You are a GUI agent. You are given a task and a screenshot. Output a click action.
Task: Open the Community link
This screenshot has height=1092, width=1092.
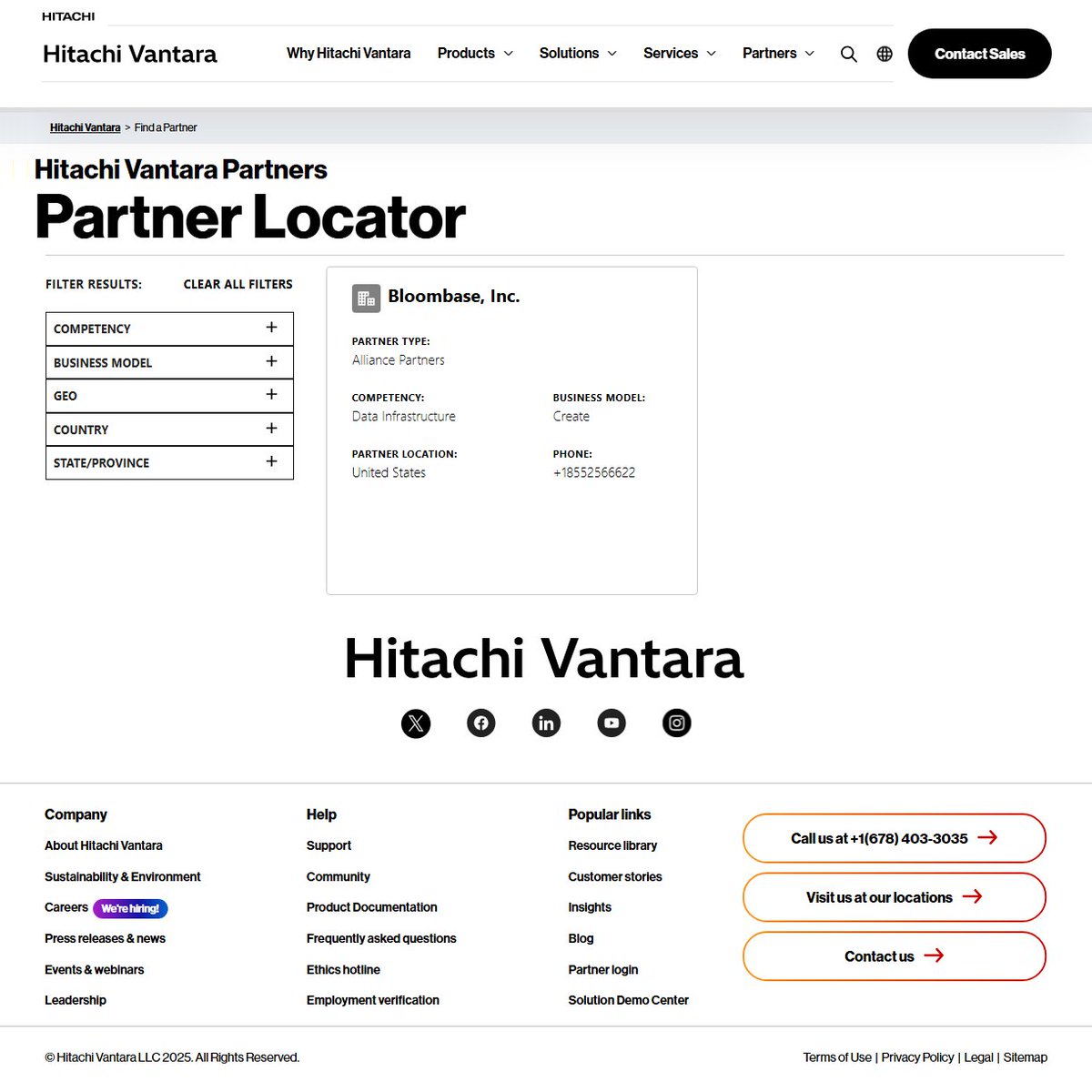(x=339, y=876)
